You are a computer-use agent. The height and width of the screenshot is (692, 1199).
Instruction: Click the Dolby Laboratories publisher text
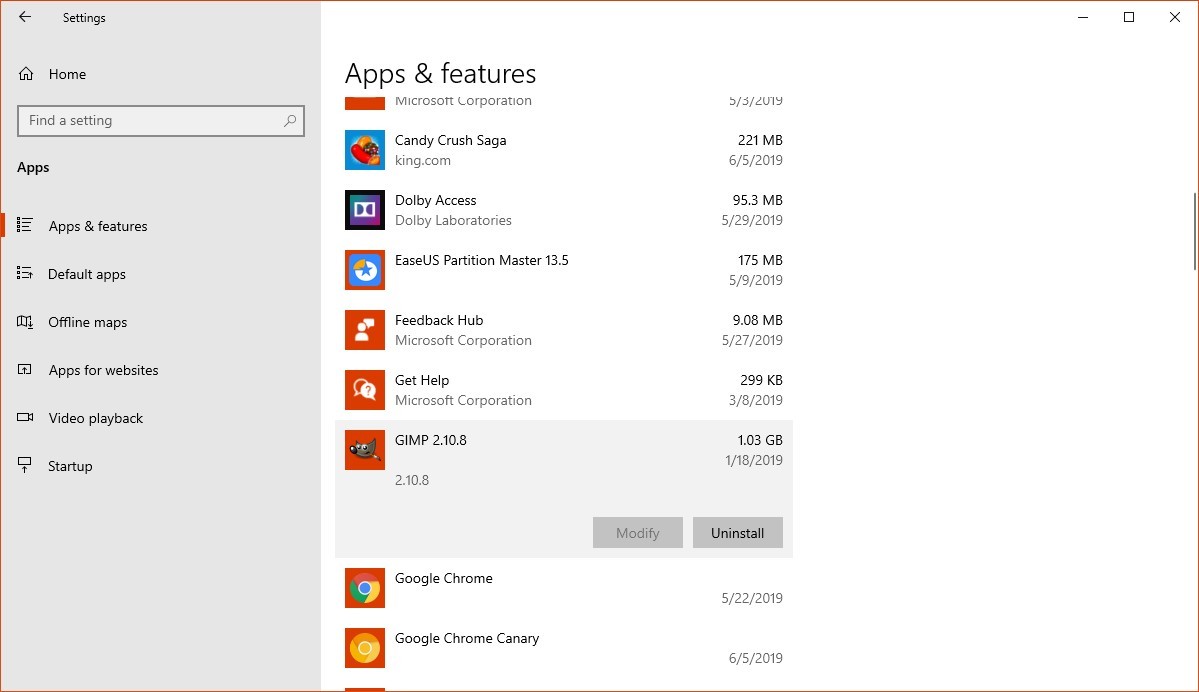453,220
